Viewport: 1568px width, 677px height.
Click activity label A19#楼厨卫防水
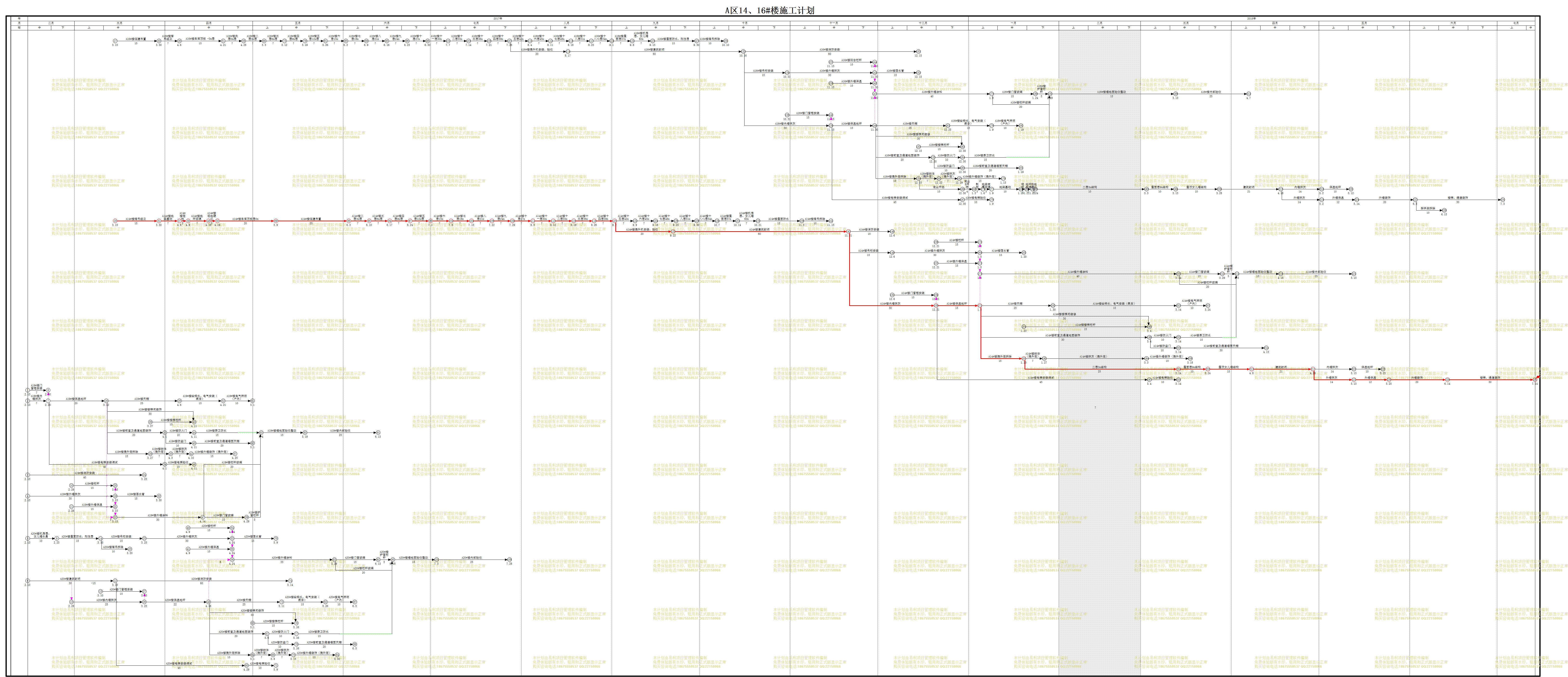[216, 430]
